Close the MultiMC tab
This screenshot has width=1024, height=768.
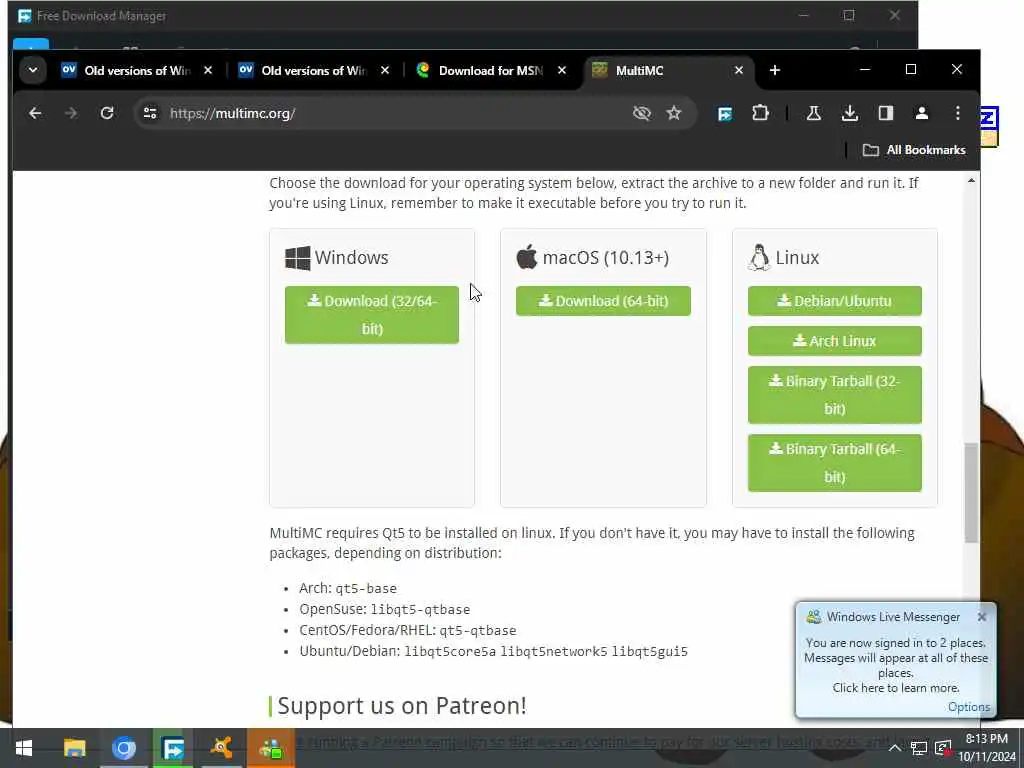739,70
